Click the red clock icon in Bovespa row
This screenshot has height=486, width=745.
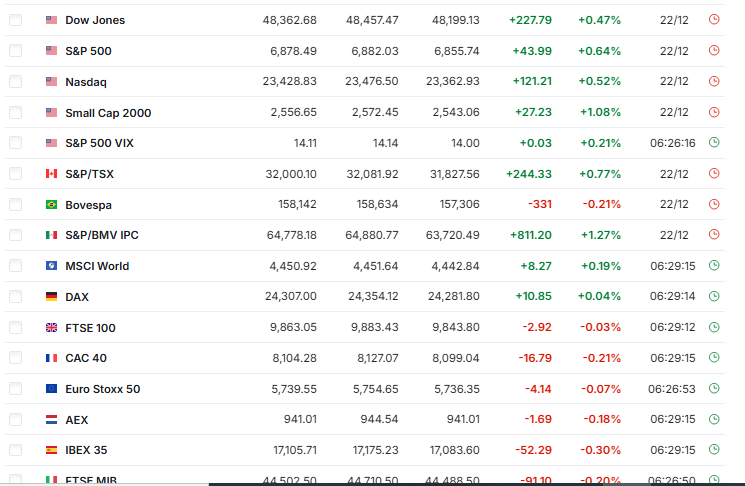[714, 204]
